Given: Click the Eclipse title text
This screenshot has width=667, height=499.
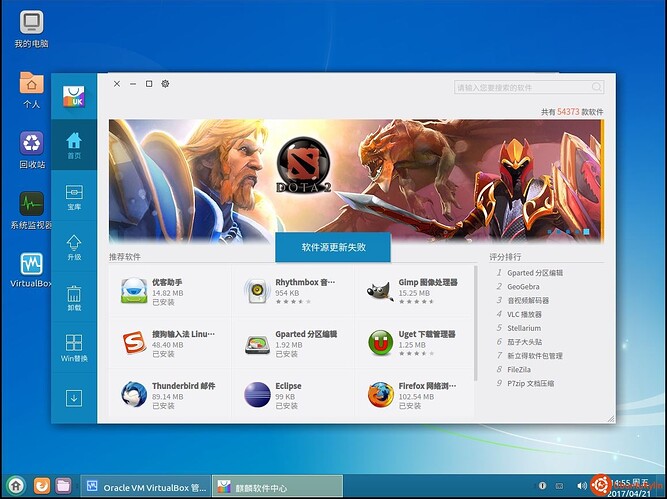Looking at the screenshot, I should pos(288,386).
